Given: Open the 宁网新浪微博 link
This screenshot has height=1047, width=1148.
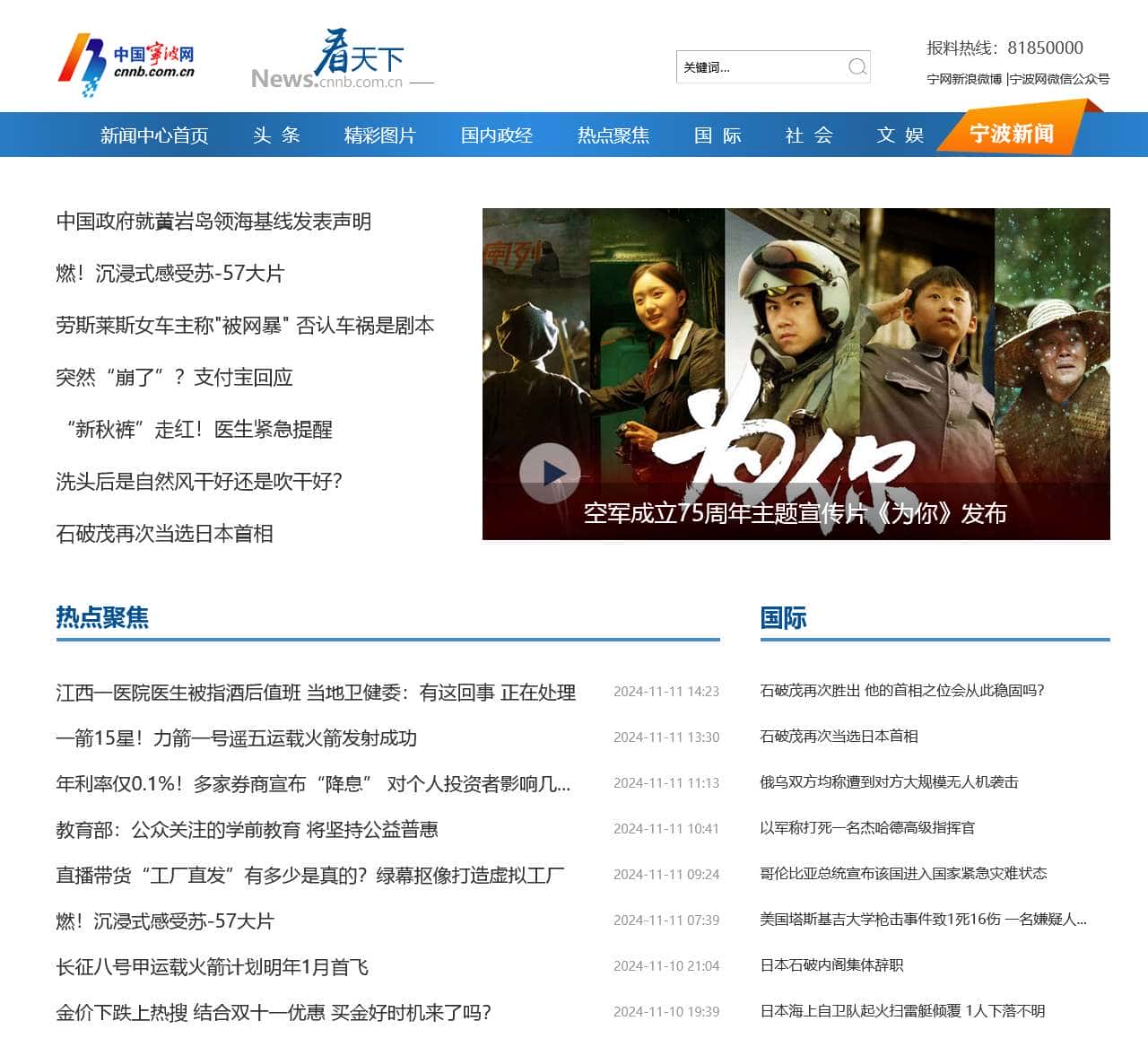Looking at the screenshot, I should coord(964,79).
